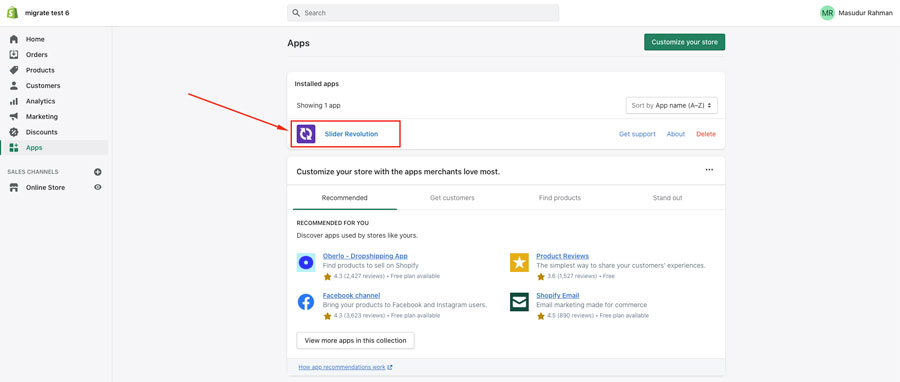Open Discounts in the sidebar
Viewport: 900px width, 382px height.
click(x=41, y=132)
